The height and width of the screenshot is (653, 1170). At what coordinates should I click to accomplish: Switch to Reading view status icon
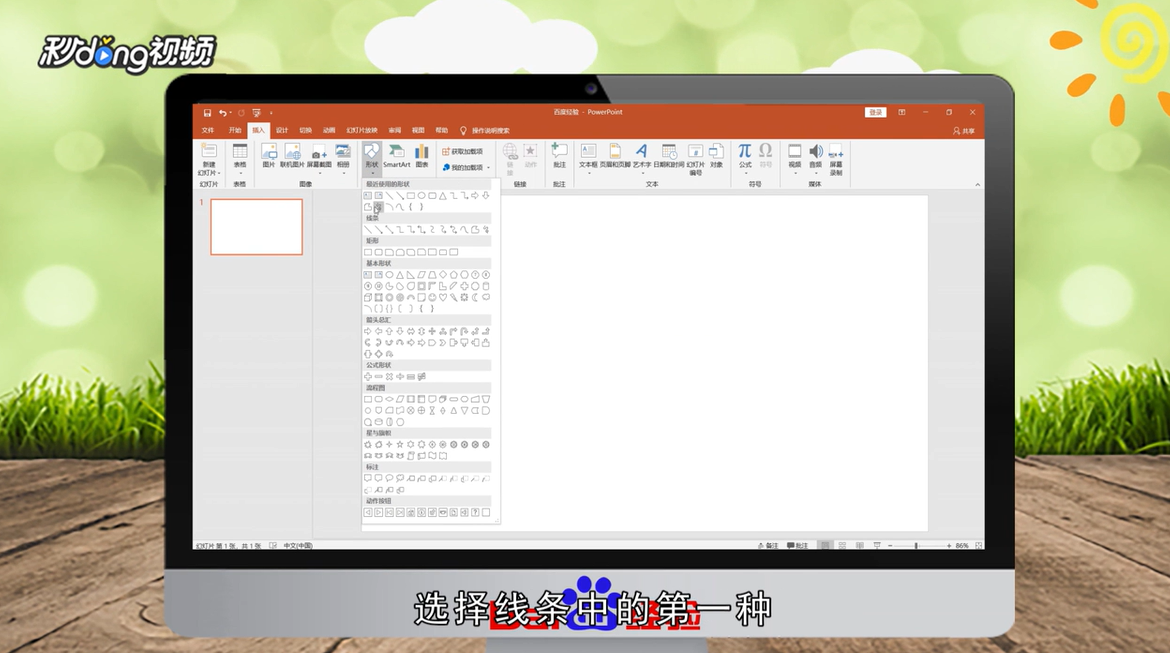[860, 546]
